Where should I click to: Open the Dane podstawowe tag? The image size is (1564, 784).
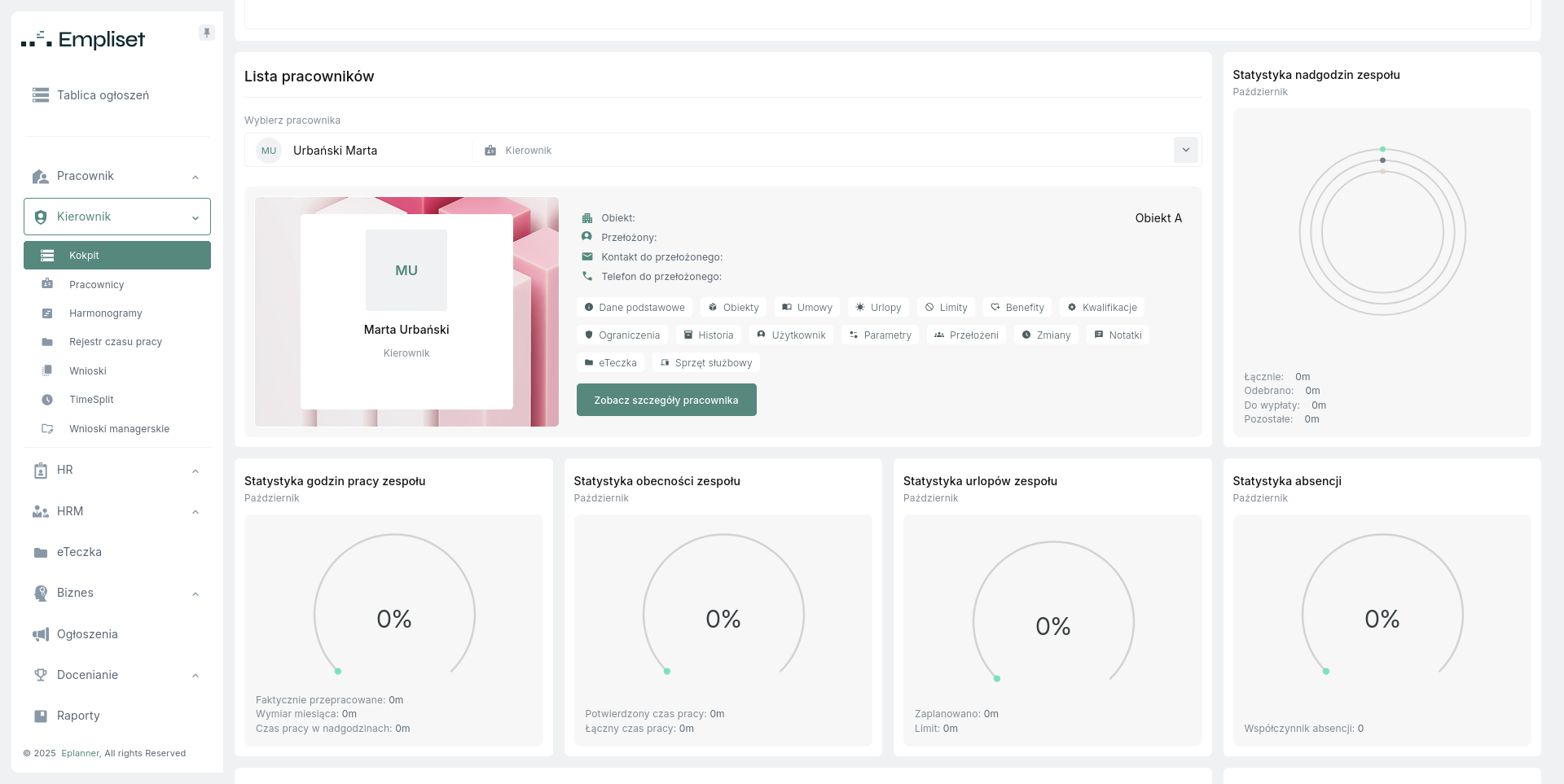pyautogui.click(x=635, y=308)
